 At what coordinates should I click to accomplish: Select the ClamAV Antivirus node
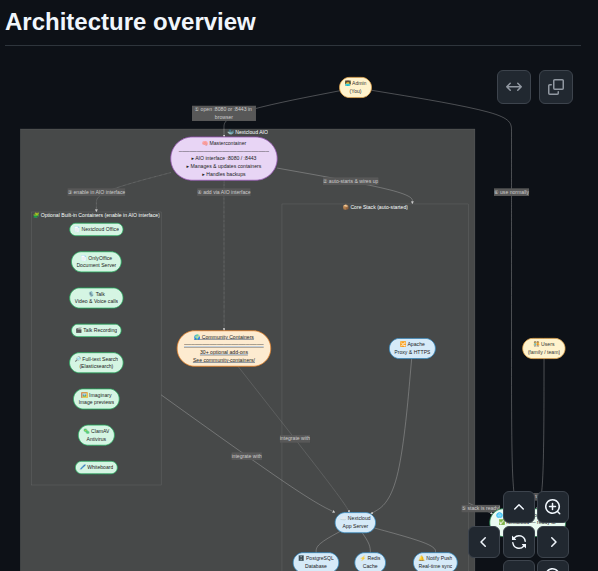click(x=96, y=435)
